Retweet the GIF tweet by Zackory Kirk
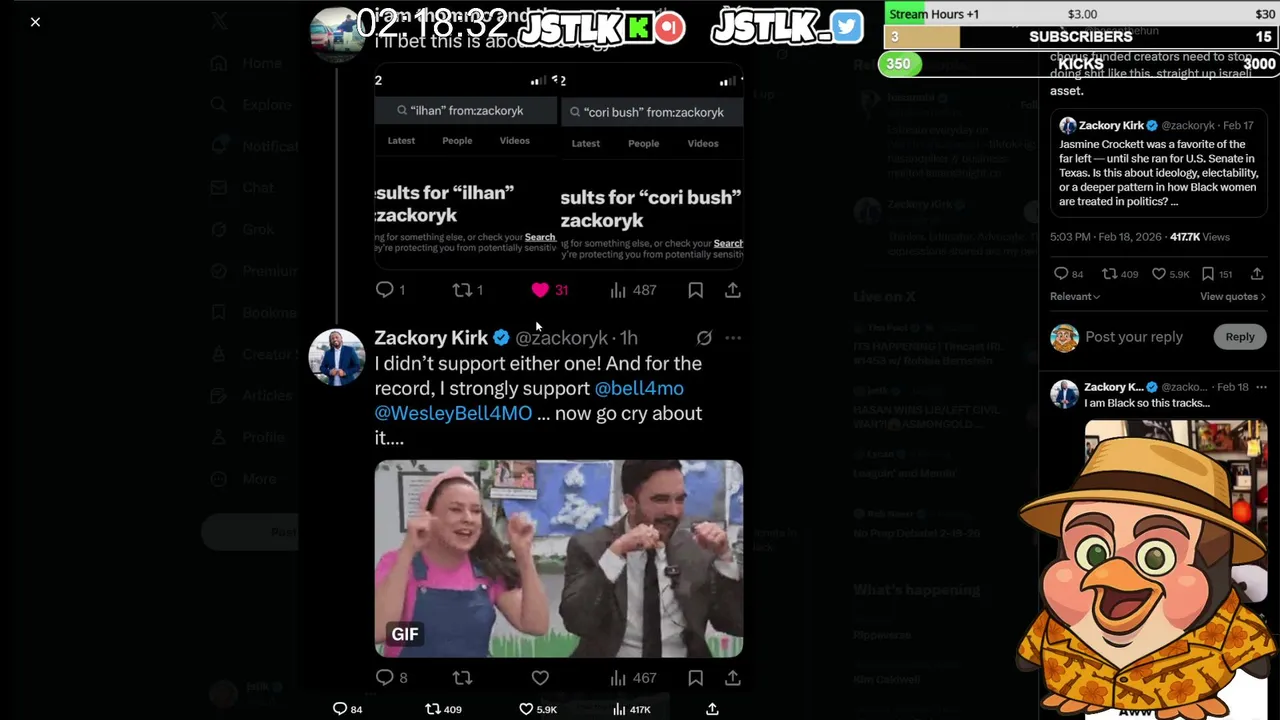Image resolution: width=1280 pixels, height=720 pixels. coord(462,678)
